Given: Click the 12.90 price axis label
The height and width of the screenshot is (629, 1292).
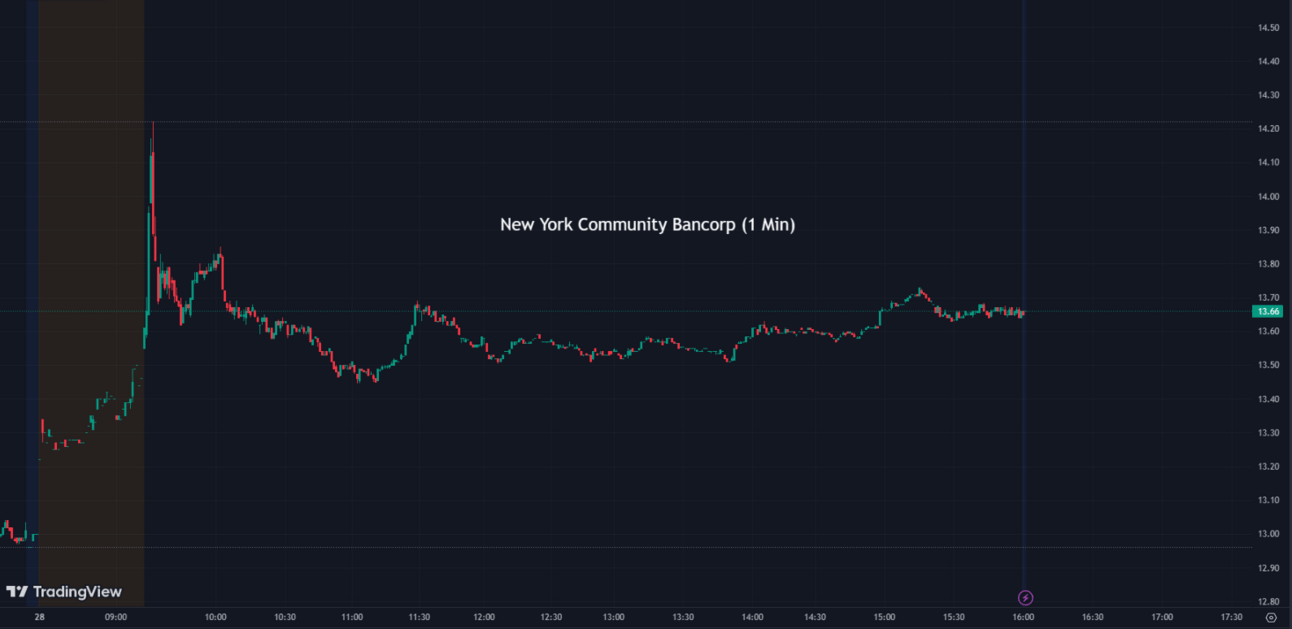Looking at the screenshot, I should [x=1268, y=568].
